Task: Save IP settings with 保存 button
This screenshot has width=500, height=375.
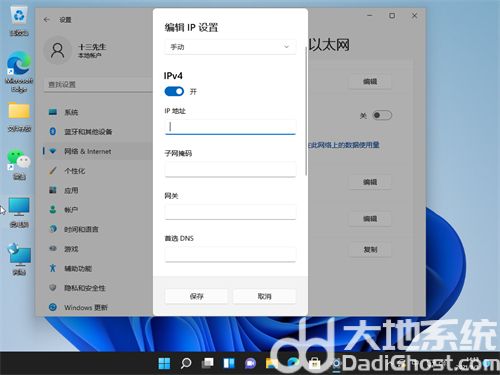Action: tap(196, 296)
